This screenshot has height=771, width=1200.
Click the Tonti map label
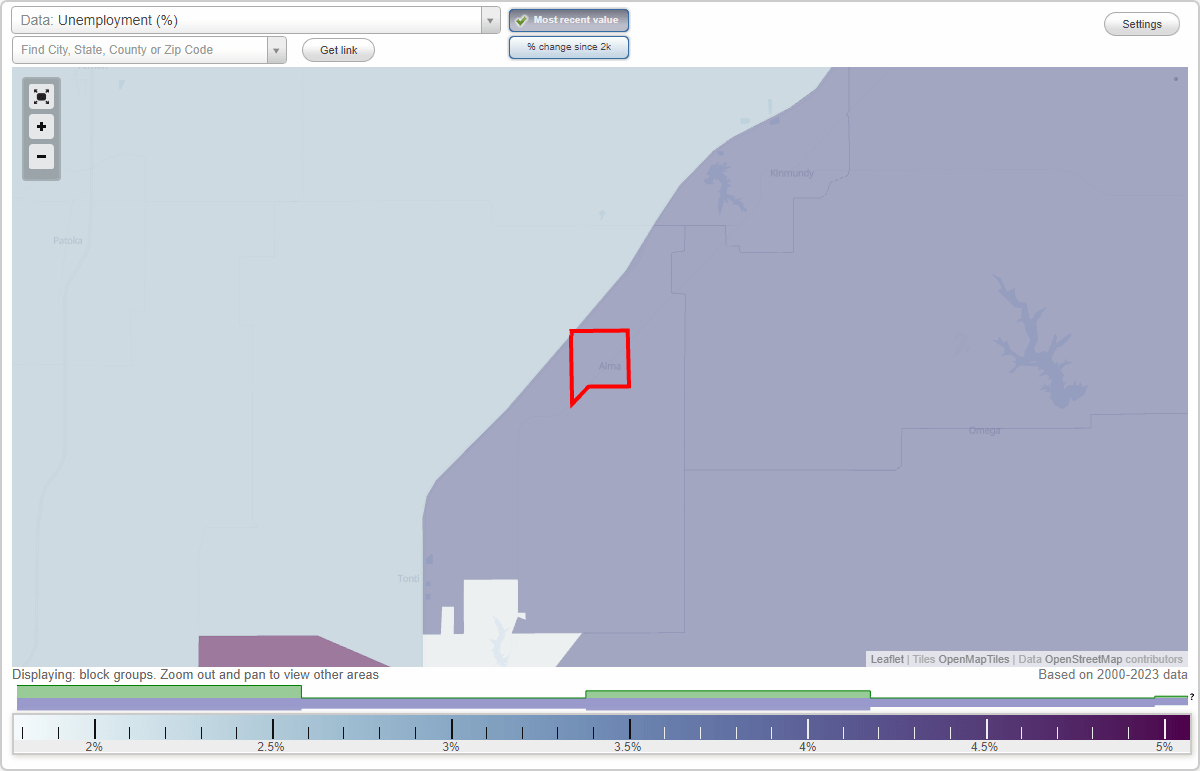coord(408,579)
